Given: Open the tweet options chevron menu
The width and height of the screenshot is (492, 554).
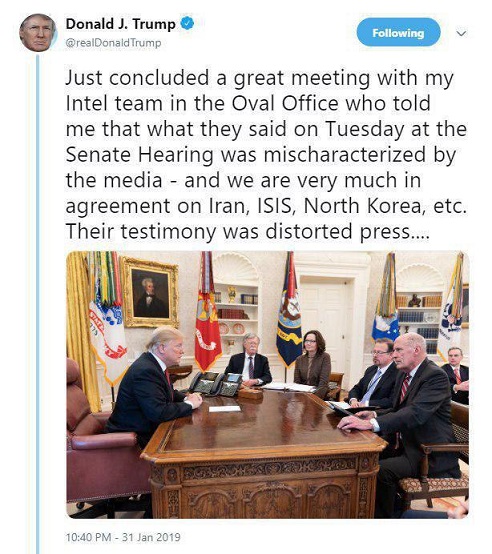Looking at the screenshot, I should pos(462,33).
